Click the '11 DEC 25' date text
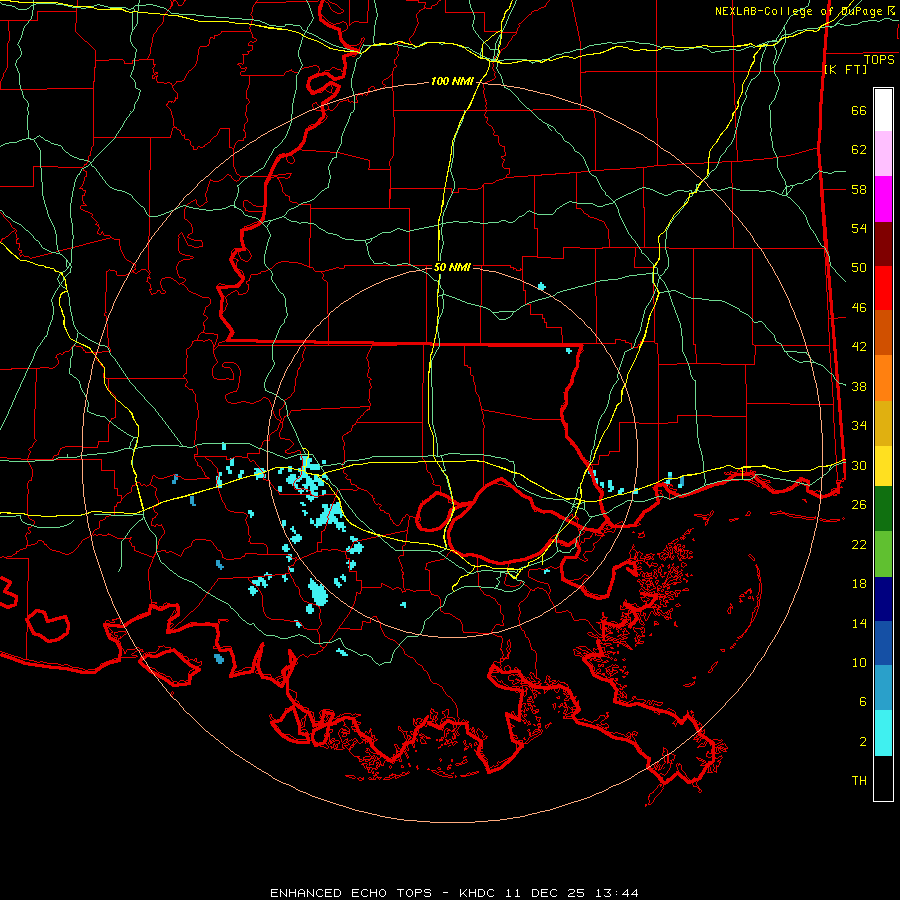This screenshot has width=900, height=900. pos(545,893)
